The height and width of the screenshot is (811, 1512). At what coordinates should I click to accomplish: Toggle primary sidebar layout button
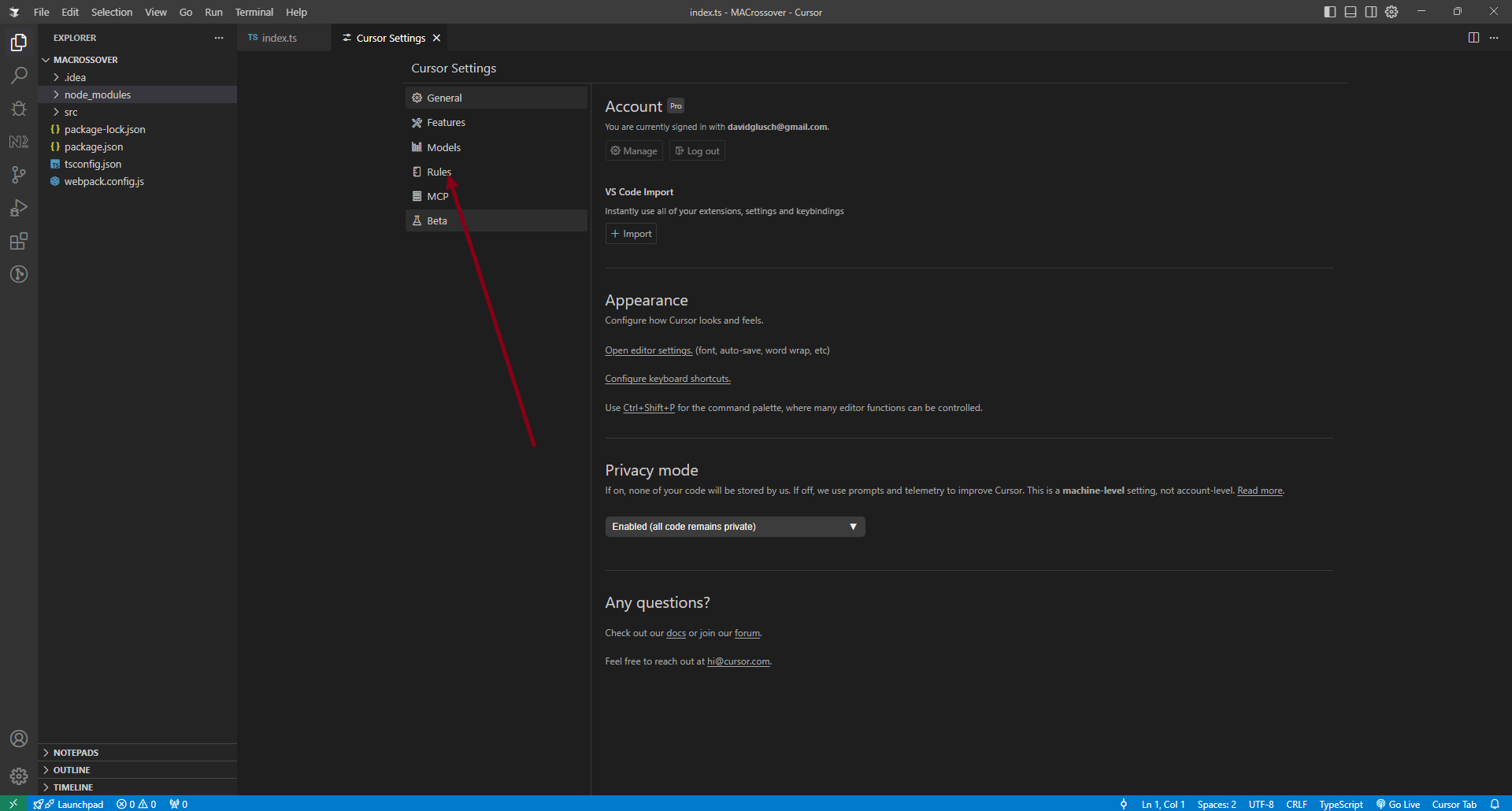(1330, 12)
